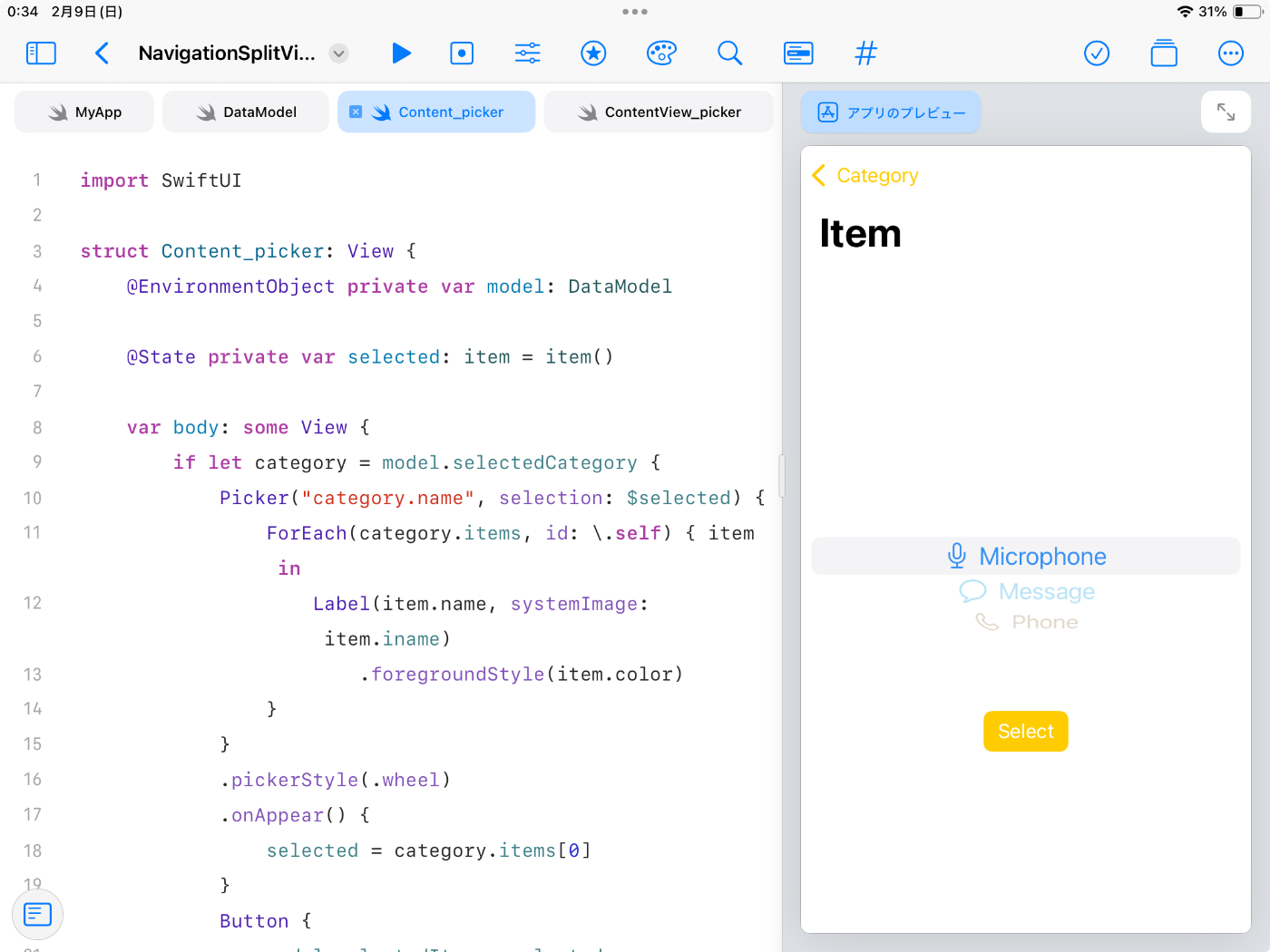
Task: Click the time 0:34 in status bar
Action: point(23,12)
